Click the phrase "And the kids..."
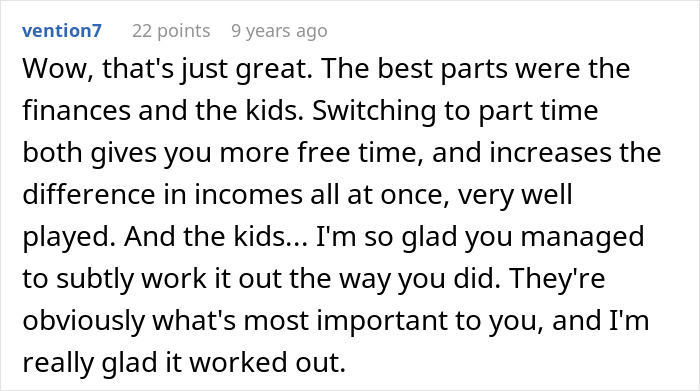The width and height of the screenshot is (700, 391). pos(216,236)
